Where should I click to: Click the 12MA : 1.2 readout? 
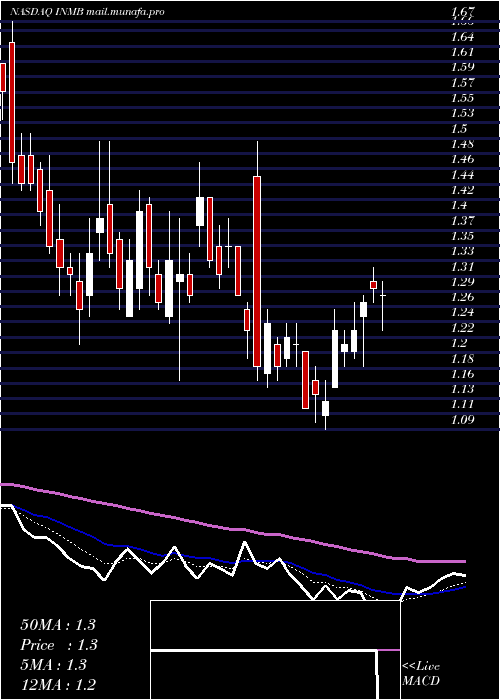(x=58, y=685)
